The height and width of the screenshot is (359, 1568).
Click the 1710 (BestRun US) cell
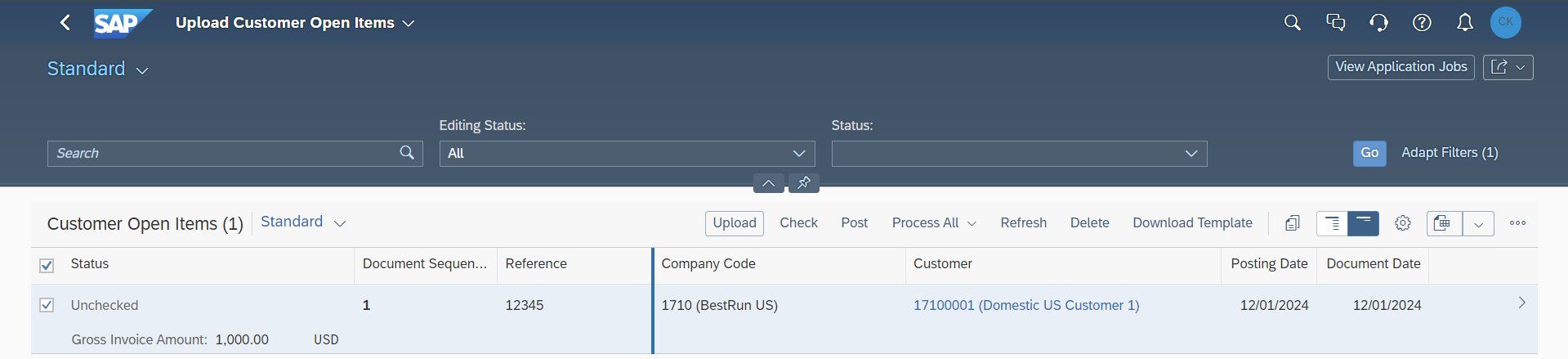719,305
